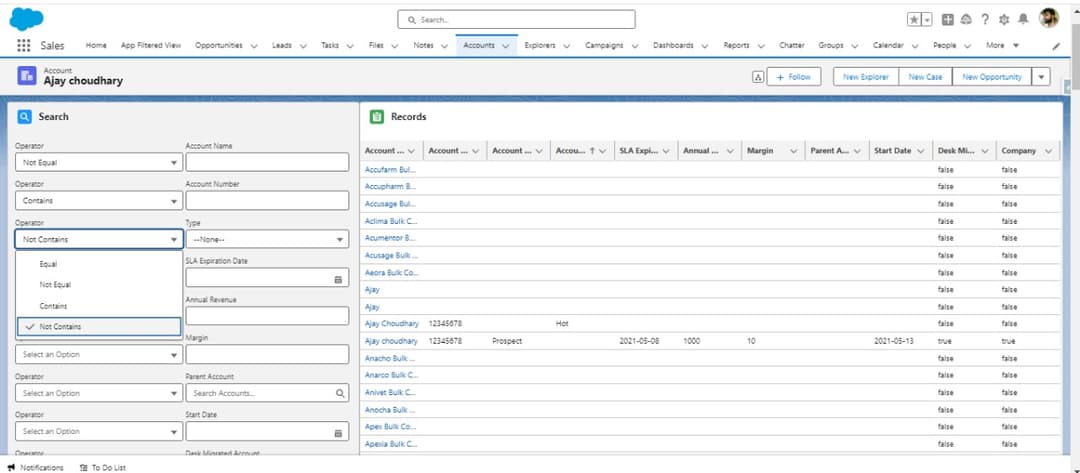Open the Start Date calendar icon

(x=338, y=433)
